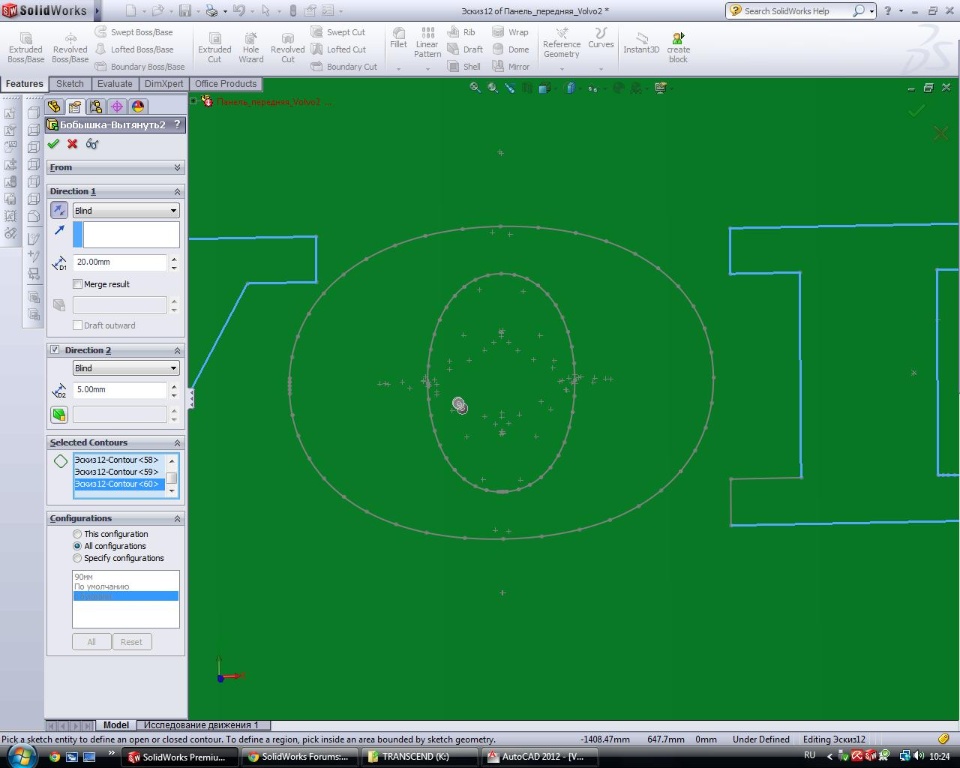Image resolution: width=960 pixels, height=768 pixels.
Task: Collapse the Selected Contours section
Action: tap(178, 443)
